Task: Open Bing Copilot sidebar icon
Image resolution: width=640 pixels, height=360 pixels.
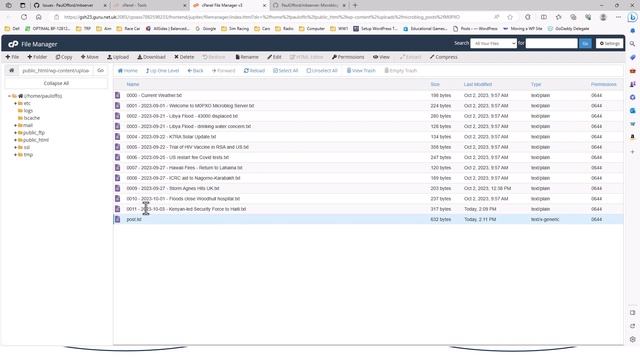Action: pos(632,17)
